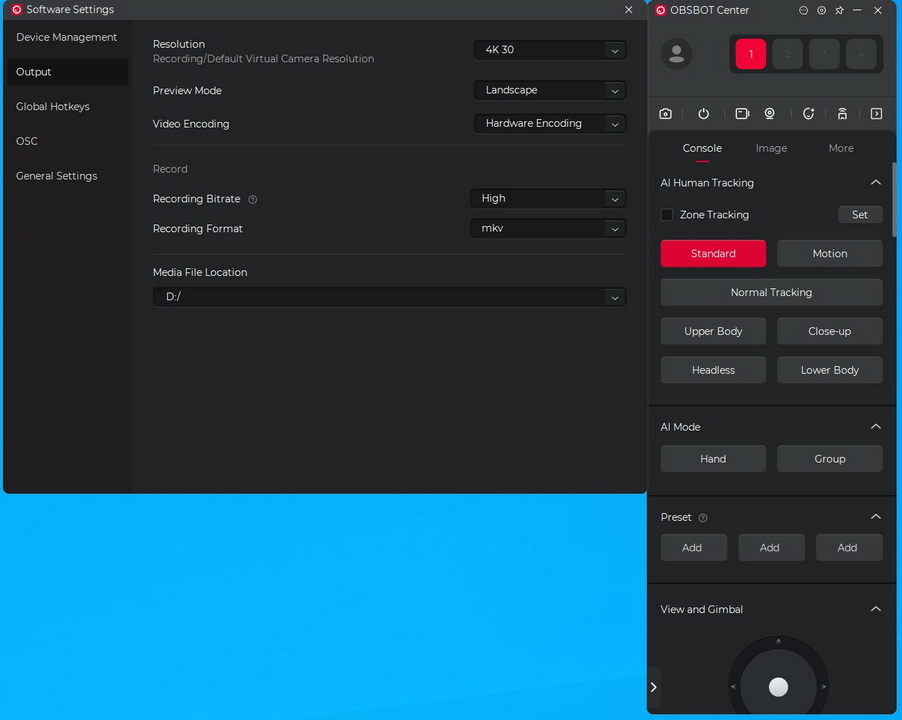The height and width of the screenshot is (720, 902).
Task: Expand the side panel with the arrow
Action: pos(653,687)
